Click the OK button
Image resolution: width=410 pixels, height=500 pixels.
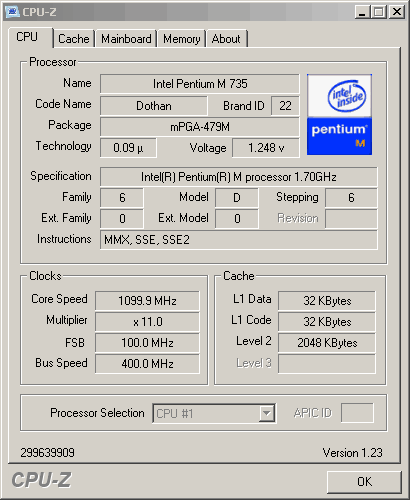click(x=364, y=482)
